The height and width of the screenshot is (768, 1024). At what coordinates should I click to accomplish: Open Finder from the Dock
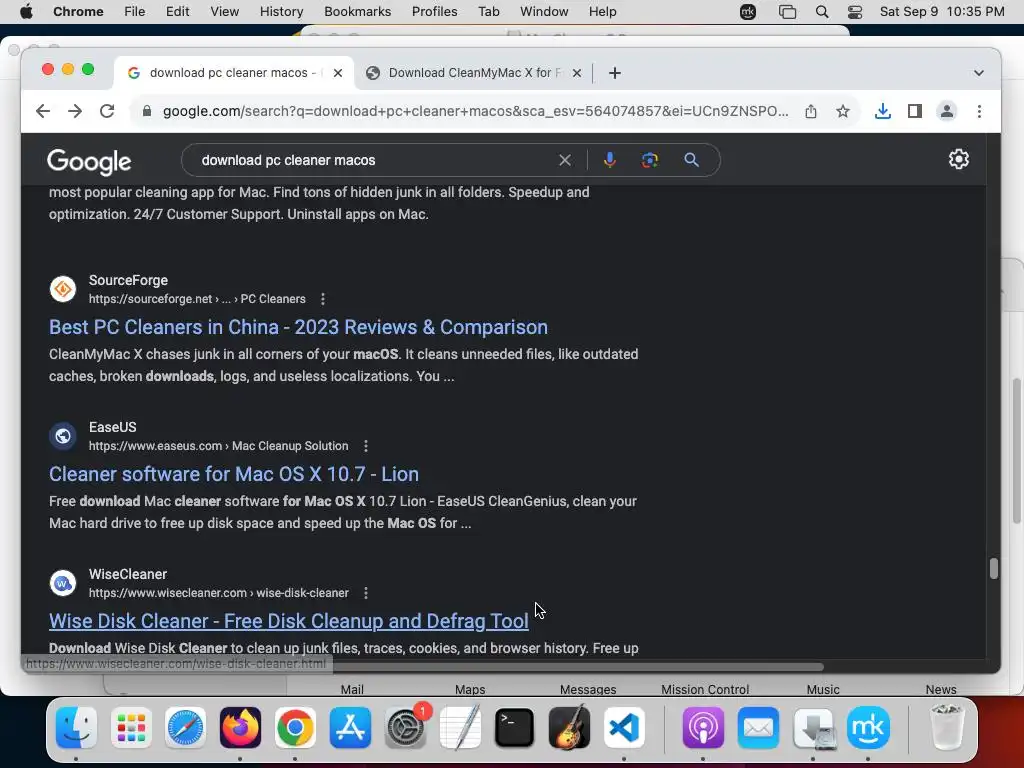(x=76, y=728)
